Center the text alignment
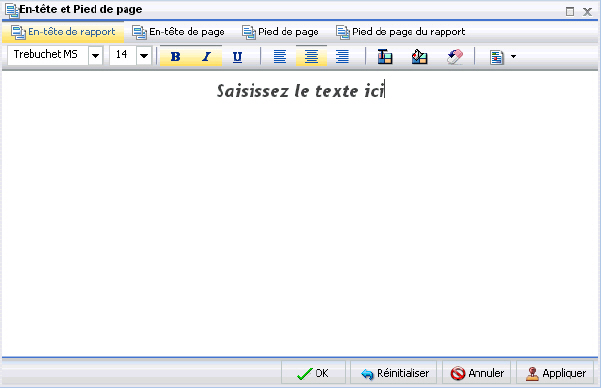 311,56
